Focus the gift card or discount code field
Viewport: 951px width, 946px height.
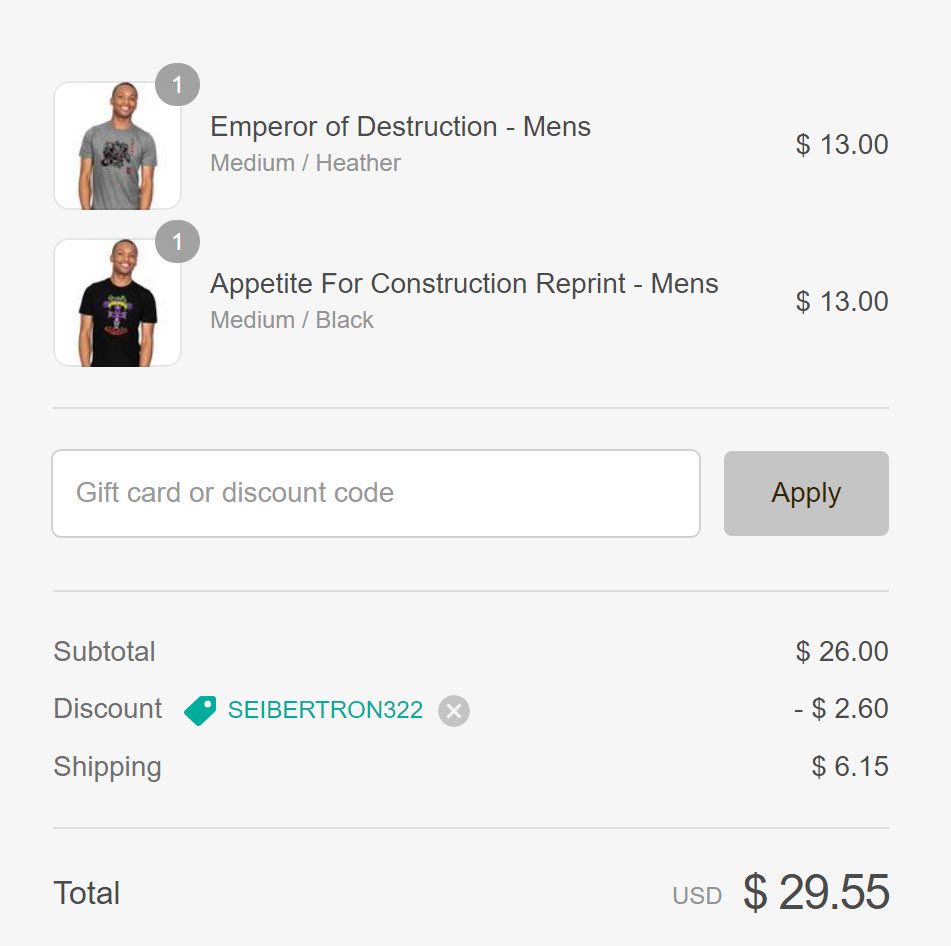[x=375, y=493]
